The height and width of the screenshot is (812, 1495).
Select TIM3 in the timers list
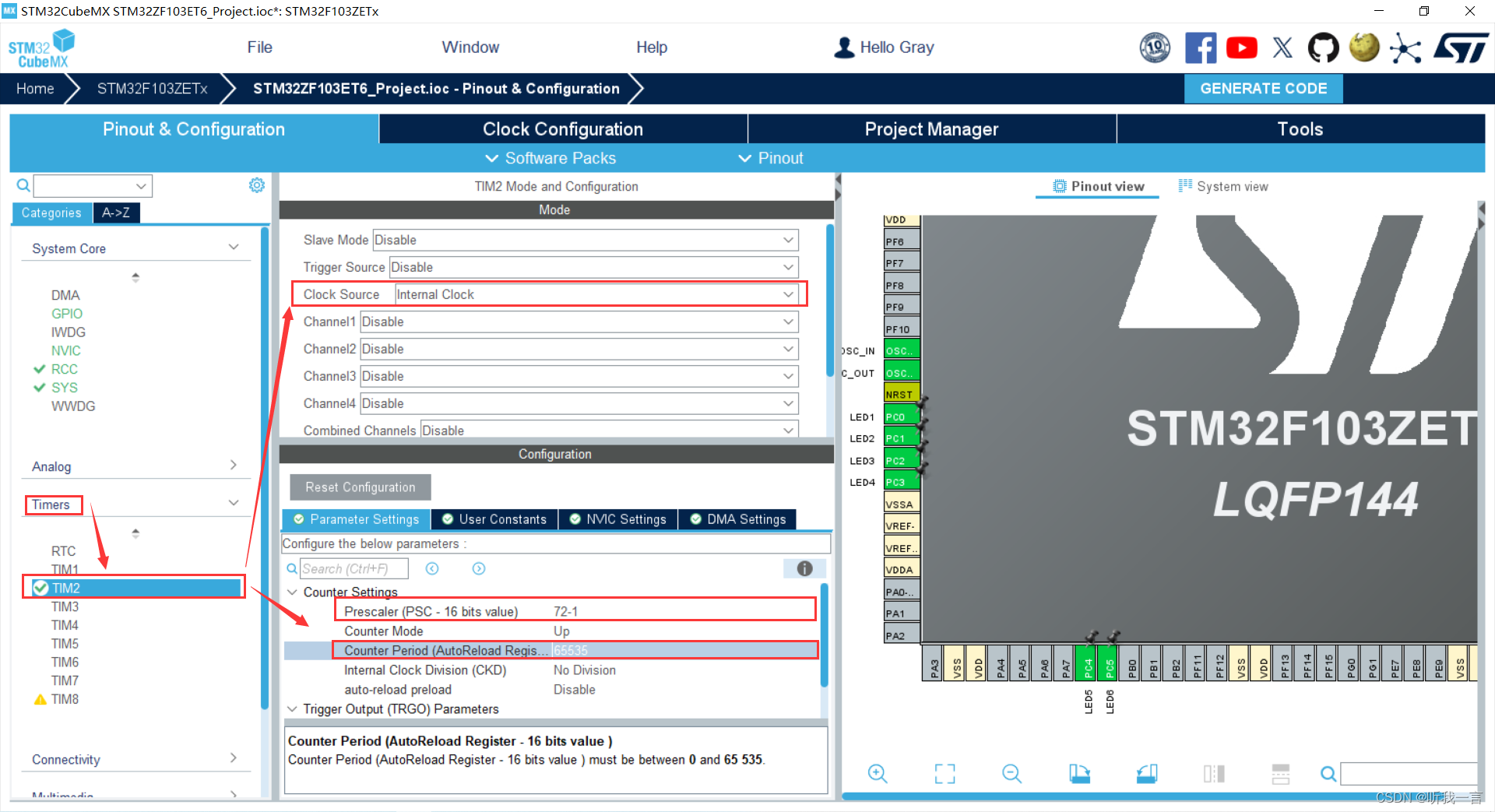pyautogui.click(x=65, y=606)
